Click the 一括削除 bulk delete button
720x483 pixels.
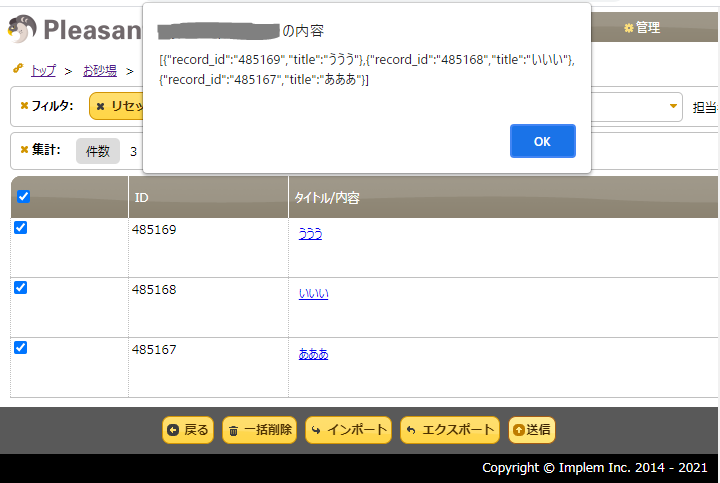coord(259,430)
